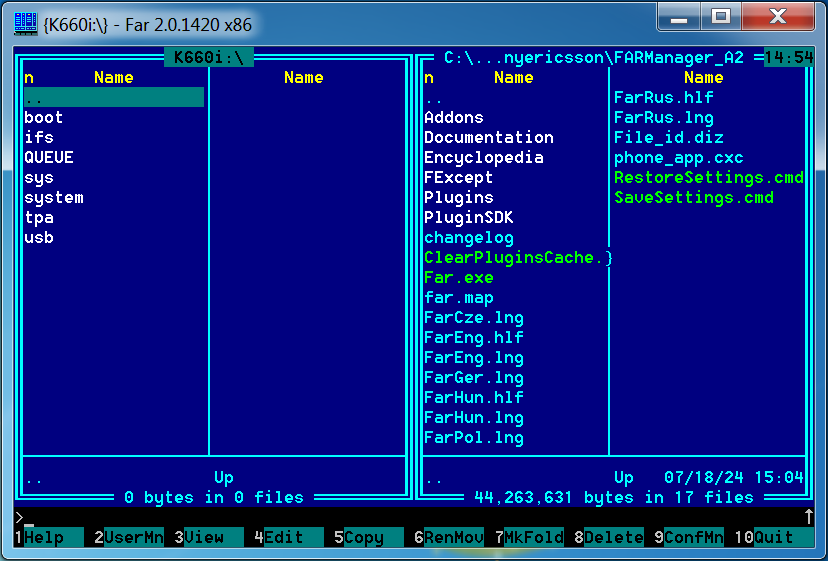
Task: Select the File_id.diz file
Action: tap(669, 137)
